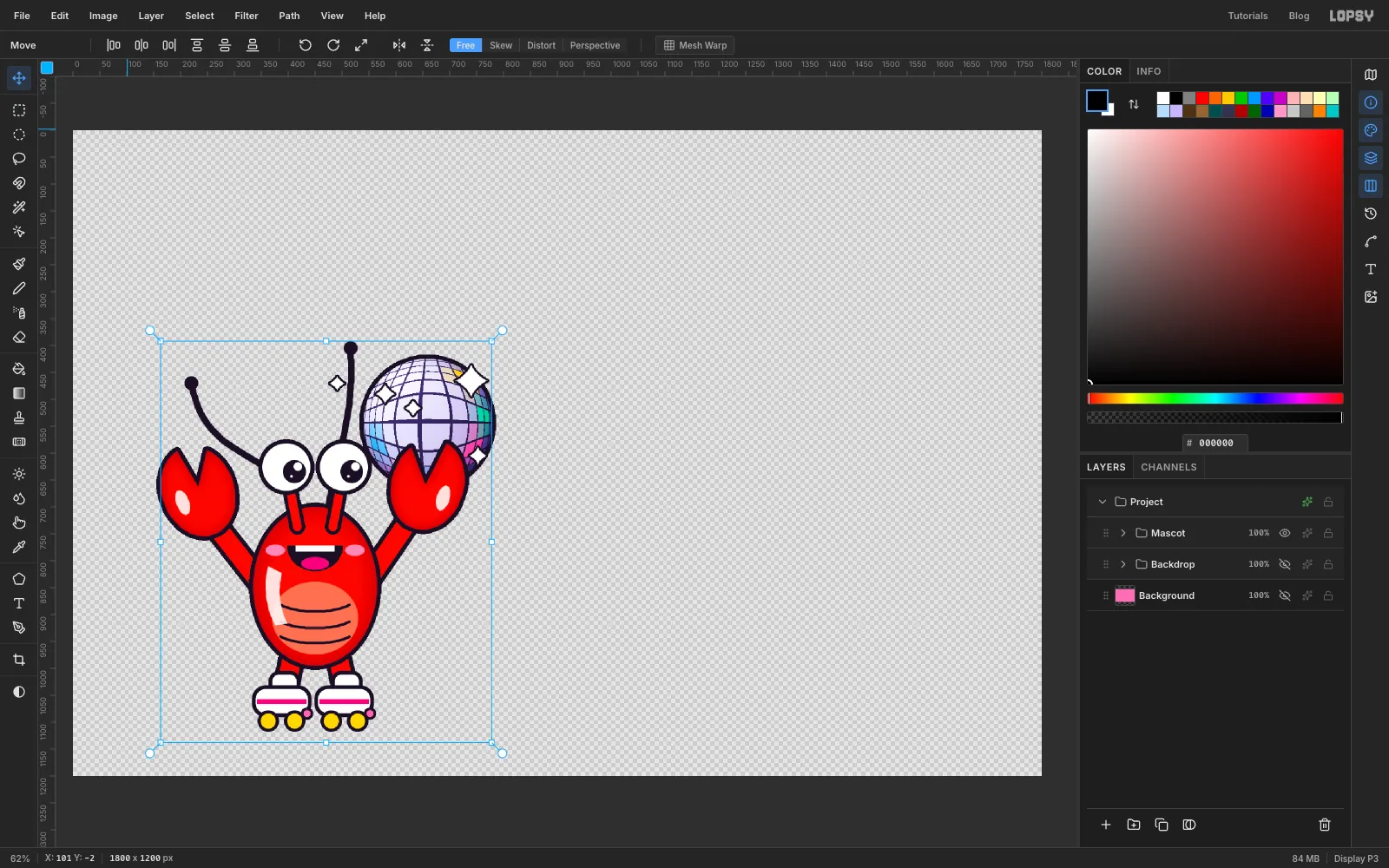
Task: Select the Rectangular Marquee tool
Action: (18, 110)
